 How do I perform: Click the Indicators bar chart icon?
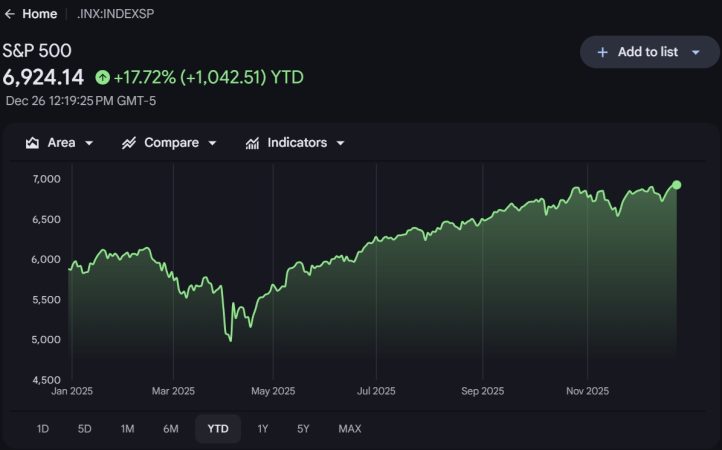(252, 143)
